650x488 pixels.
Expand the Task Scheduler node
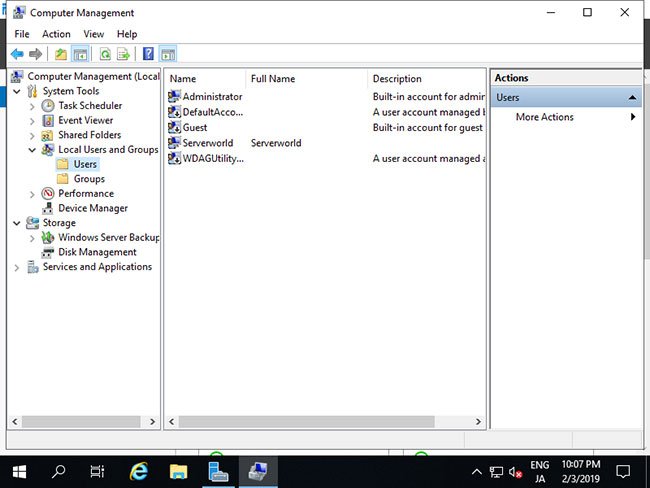click(x=32, y=106)
